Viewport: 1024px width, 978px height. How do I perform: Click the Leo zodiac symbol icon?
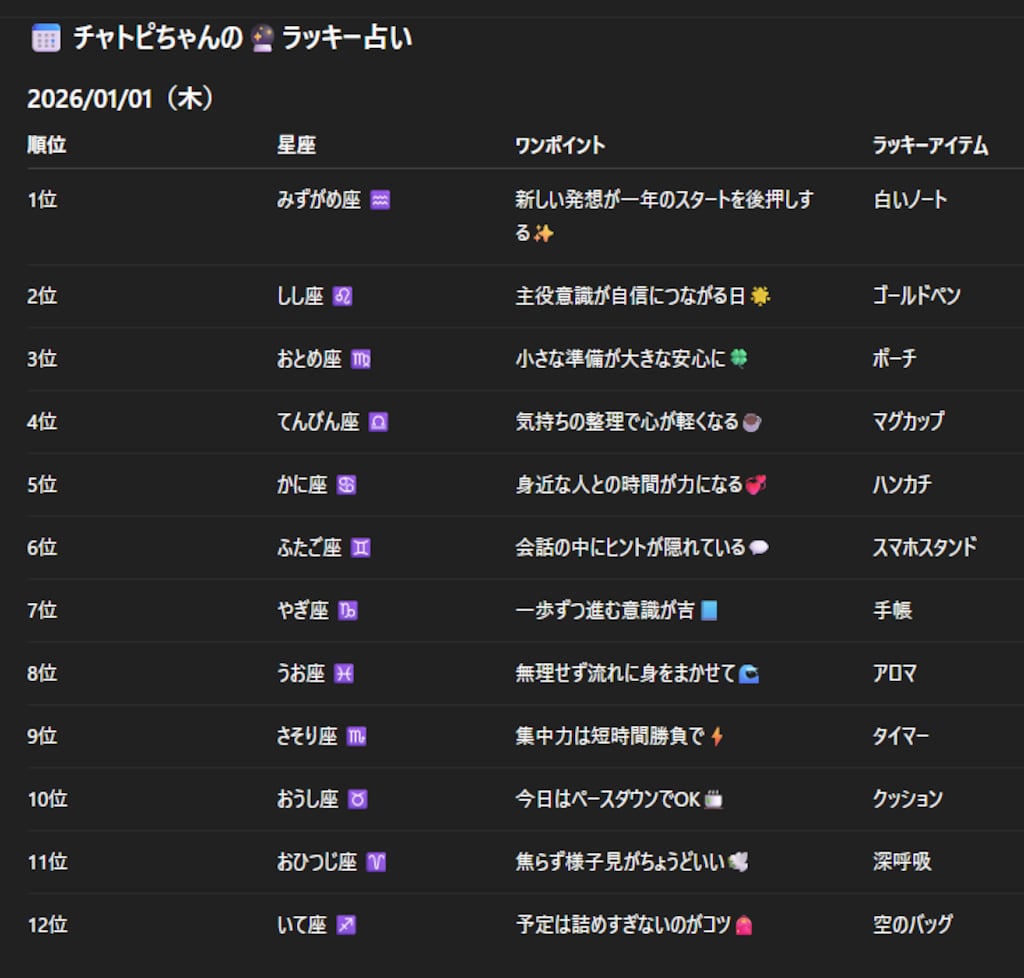click(x=342, y=296)
